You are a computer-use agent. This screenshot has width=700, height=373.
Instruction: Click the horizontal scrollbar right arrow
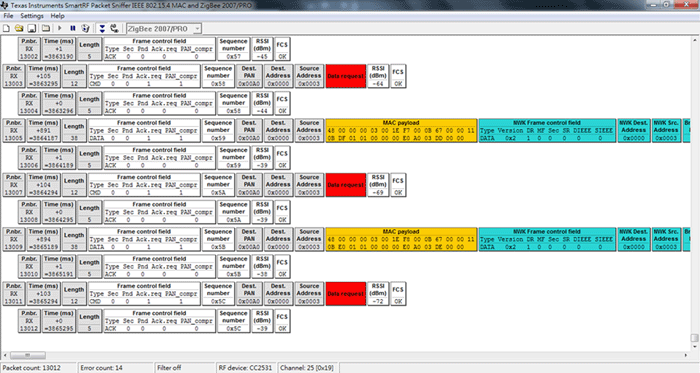[x=686, y=355]
